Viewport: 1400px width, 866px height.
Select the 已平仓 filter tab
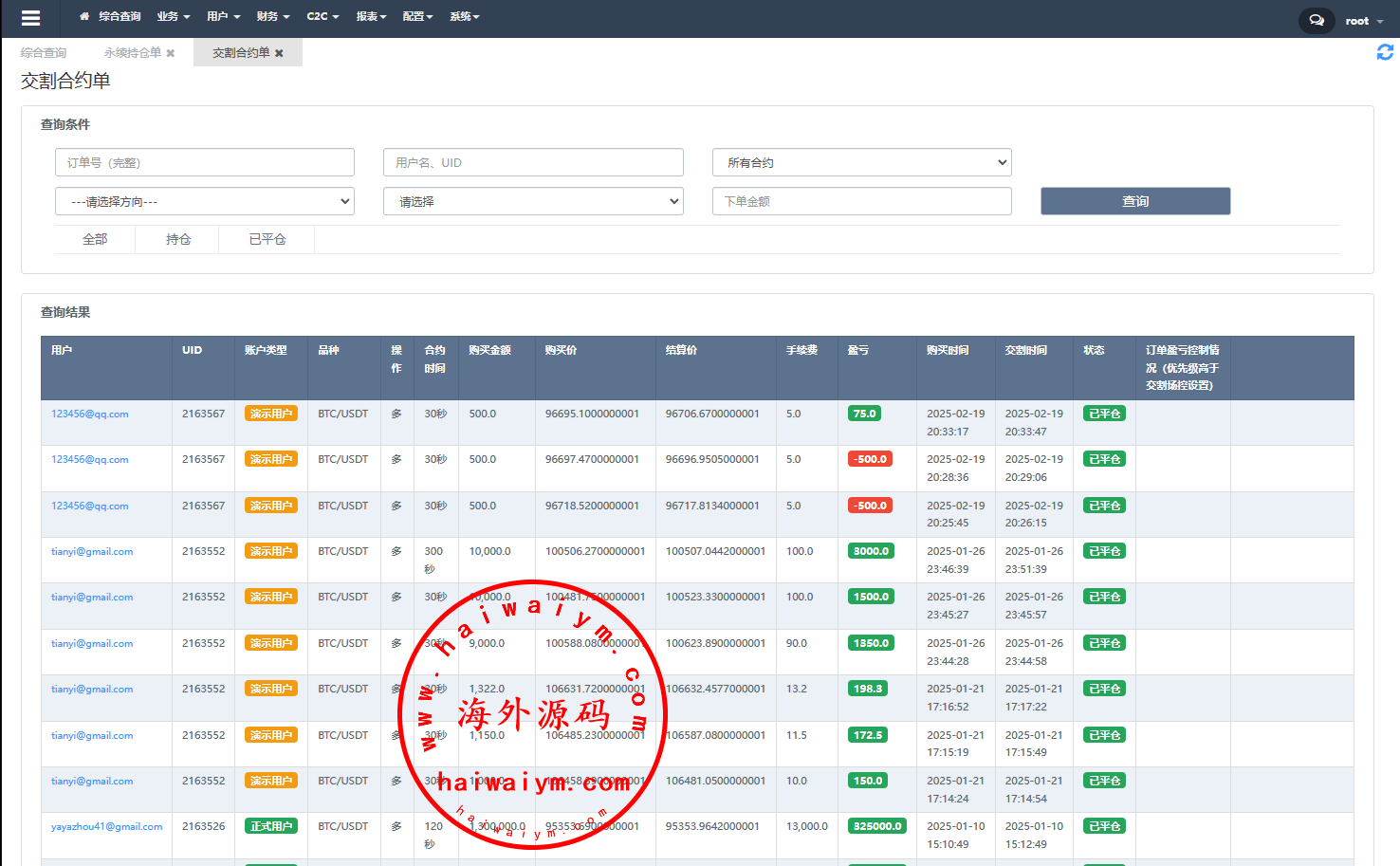click(267, 239)
